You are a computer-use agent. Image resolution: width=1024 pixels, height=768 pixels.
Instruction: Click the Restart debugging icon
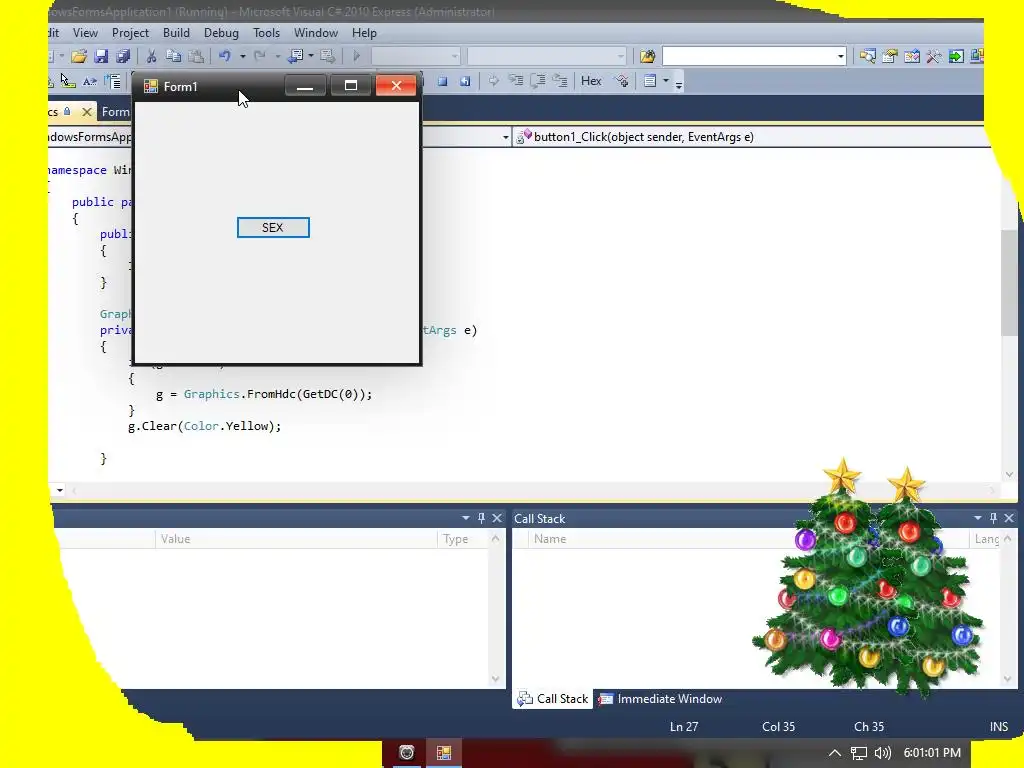tap(465, 81)
